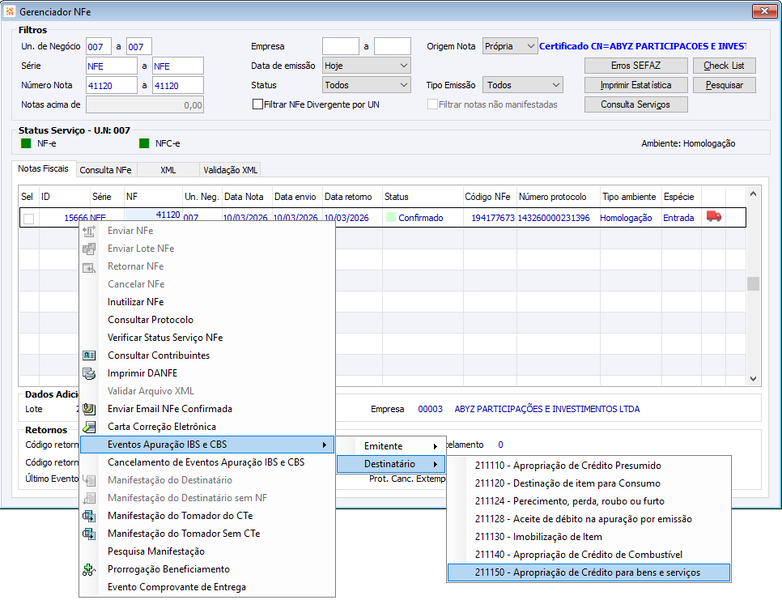Select 211150 Apropriação de Crédito para bens e serviços
This screenshot has width=782, height=600.
point(588,573)
